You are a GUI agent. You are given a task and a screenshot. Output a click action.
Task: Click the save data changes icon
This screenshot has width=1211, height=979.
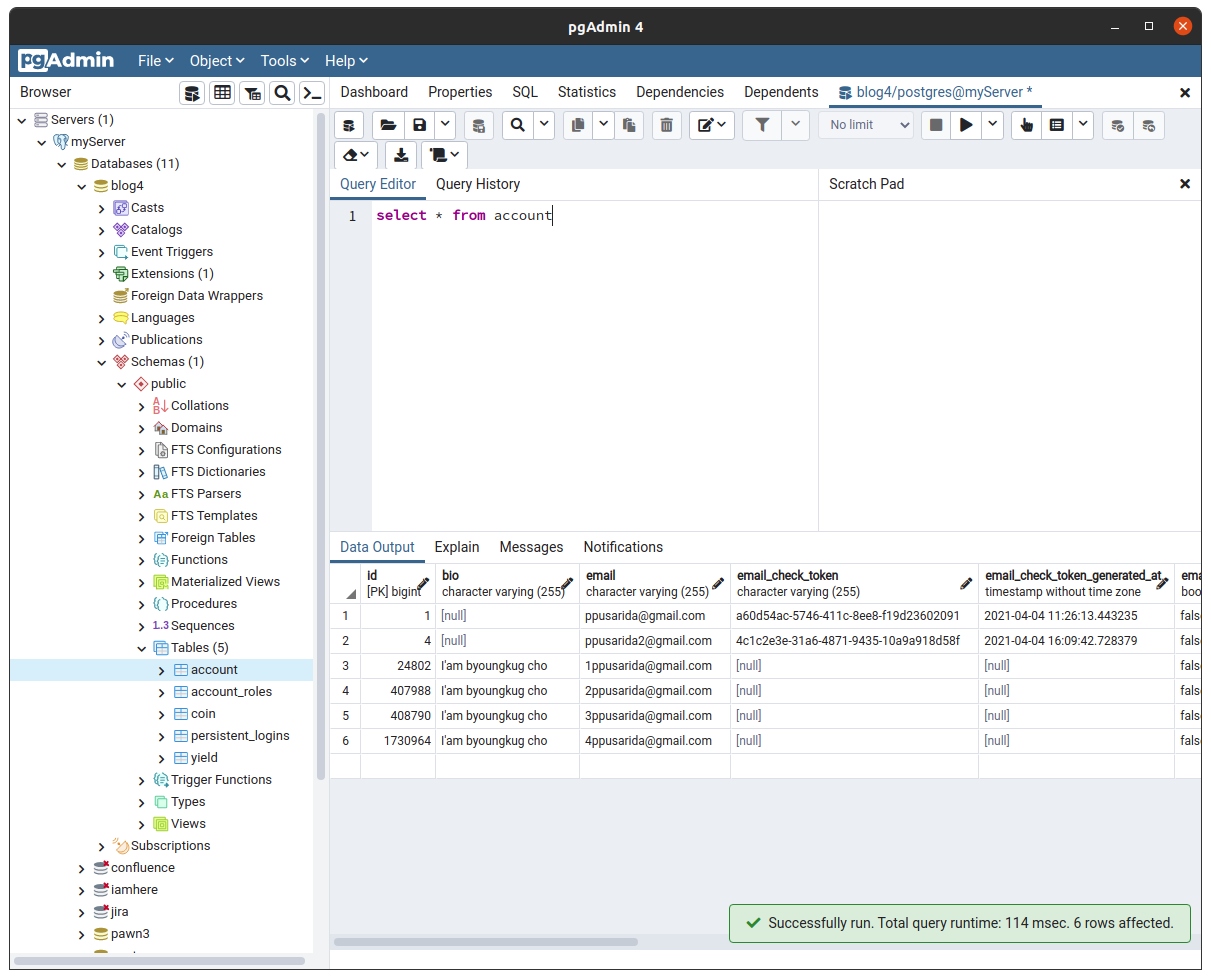pyautogui.click(x=479, y=125)
